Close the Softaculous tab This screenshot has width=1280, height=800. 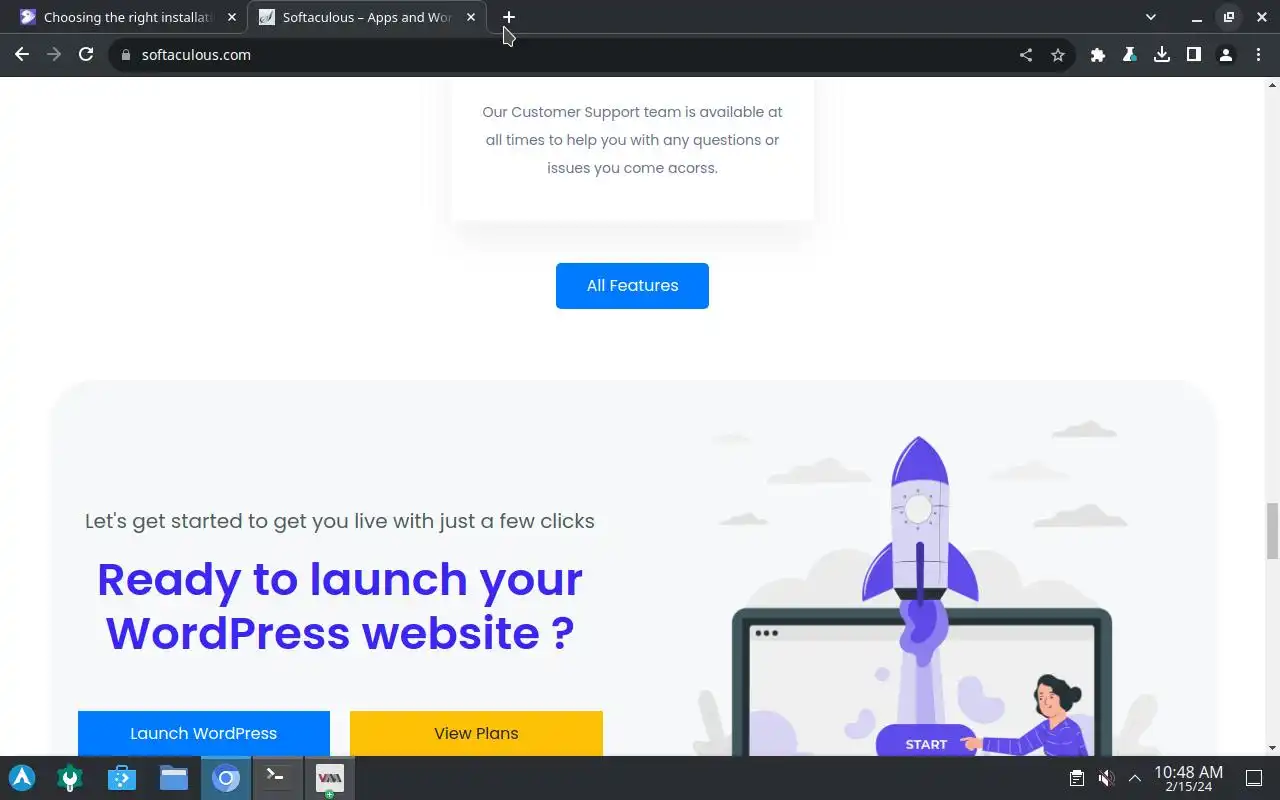(471, 17)
